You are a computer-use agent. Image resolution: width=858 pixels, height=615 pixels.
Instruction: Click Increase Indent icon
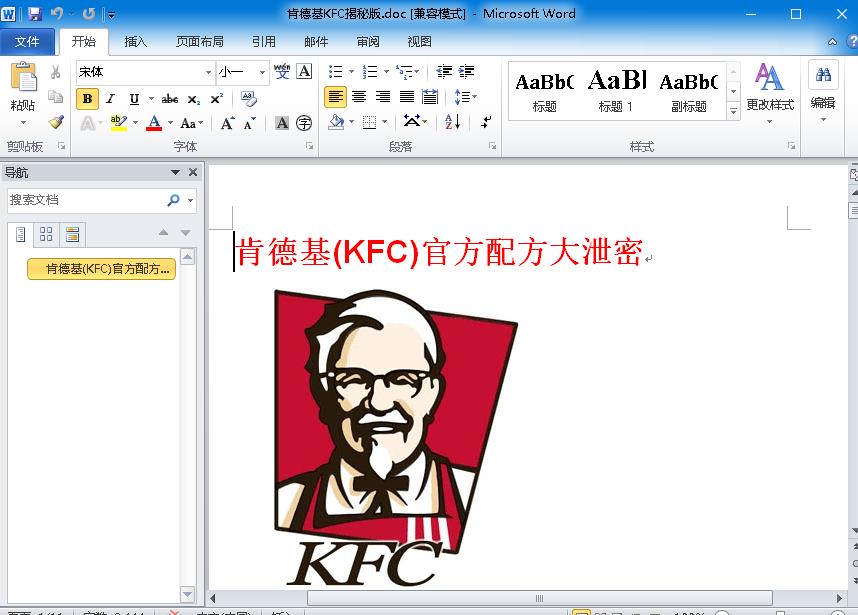coord(466,72)
